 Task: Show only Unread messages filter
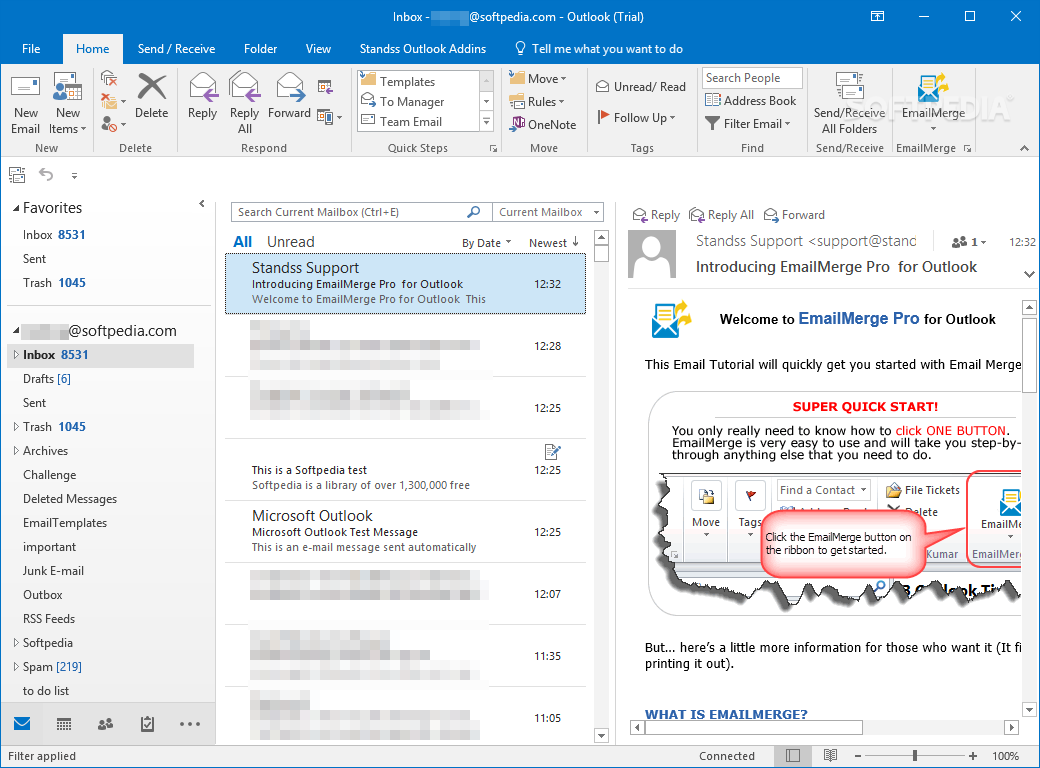pos(291,242)
